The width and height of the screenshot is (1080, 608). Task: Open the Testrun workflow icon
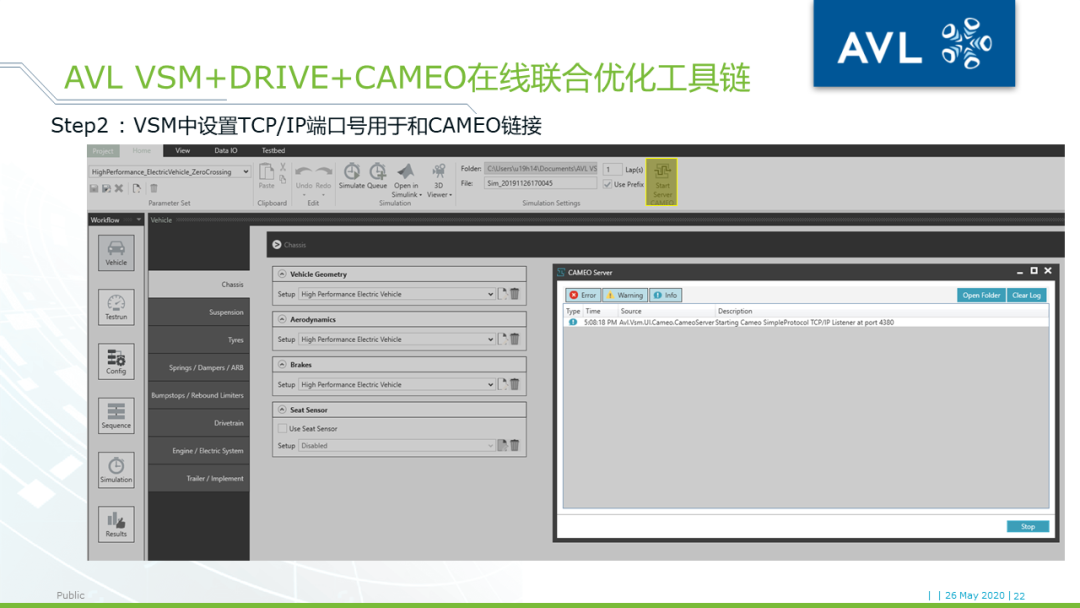point(115,307)
